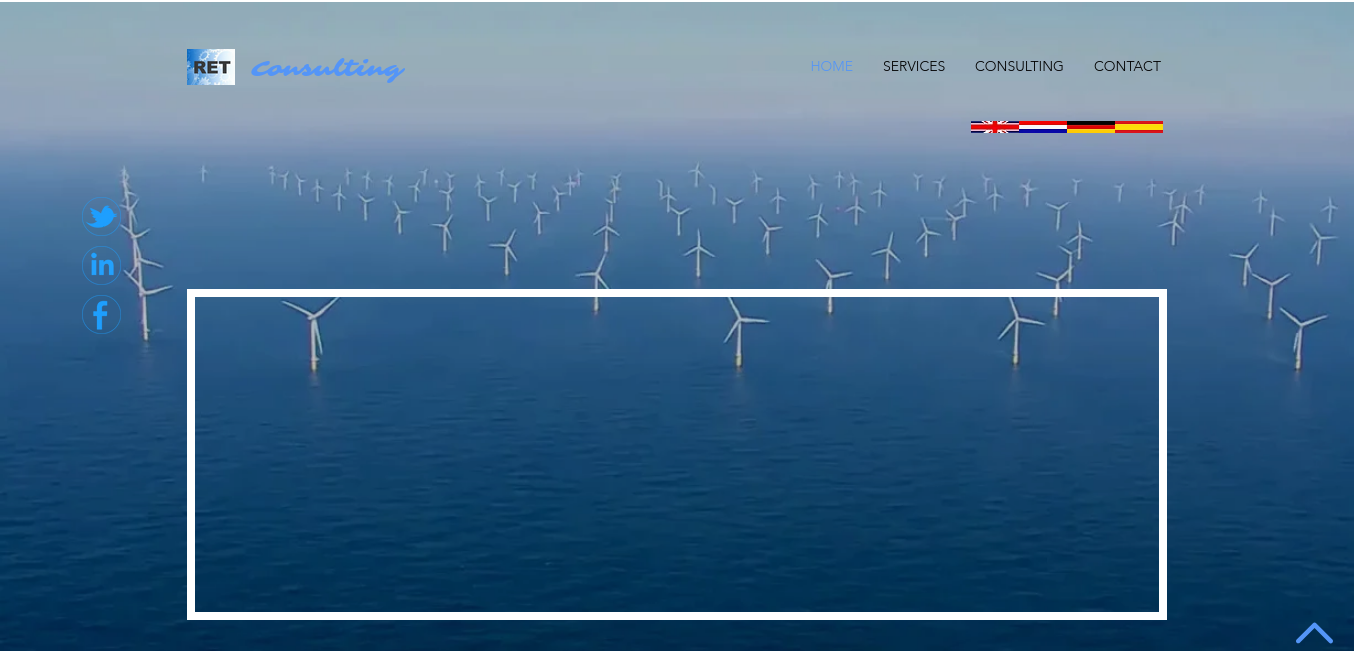Switch language to German via Germany flag
1366x651 pixels.
point(1090,127)
